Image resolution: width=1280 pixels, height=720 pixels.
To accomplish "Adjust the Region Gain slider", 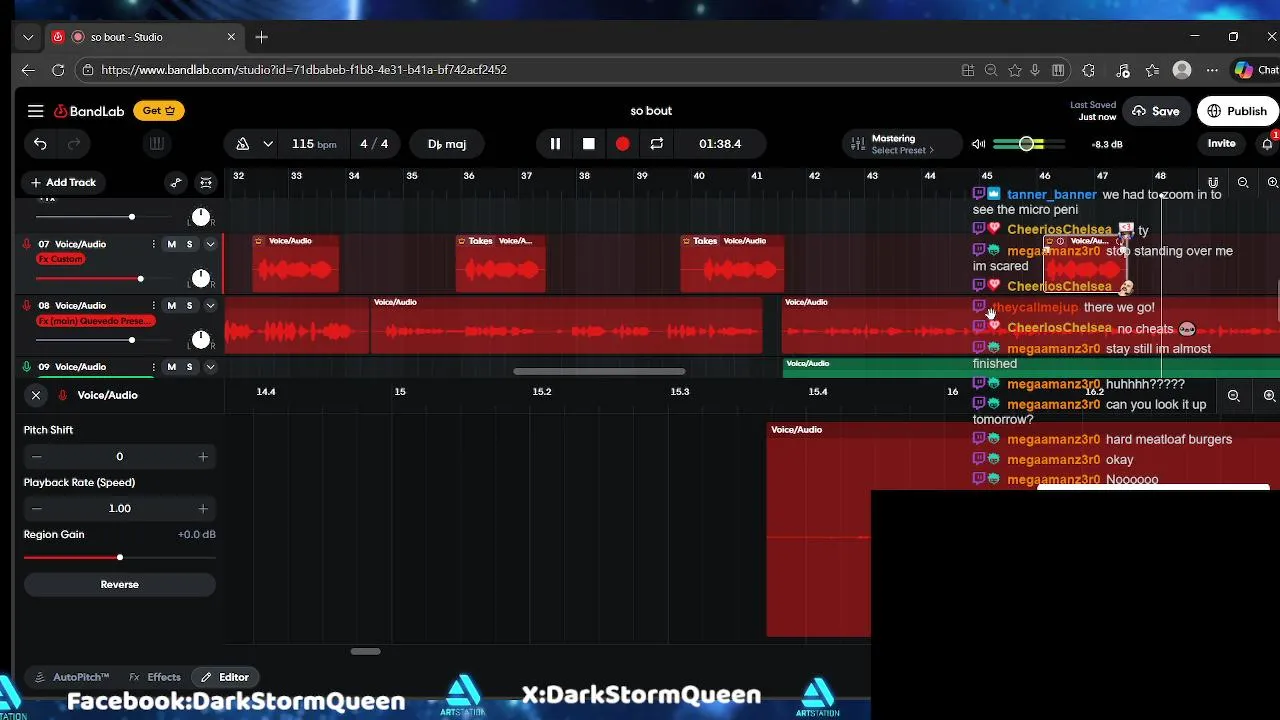I will pos(120,557).
